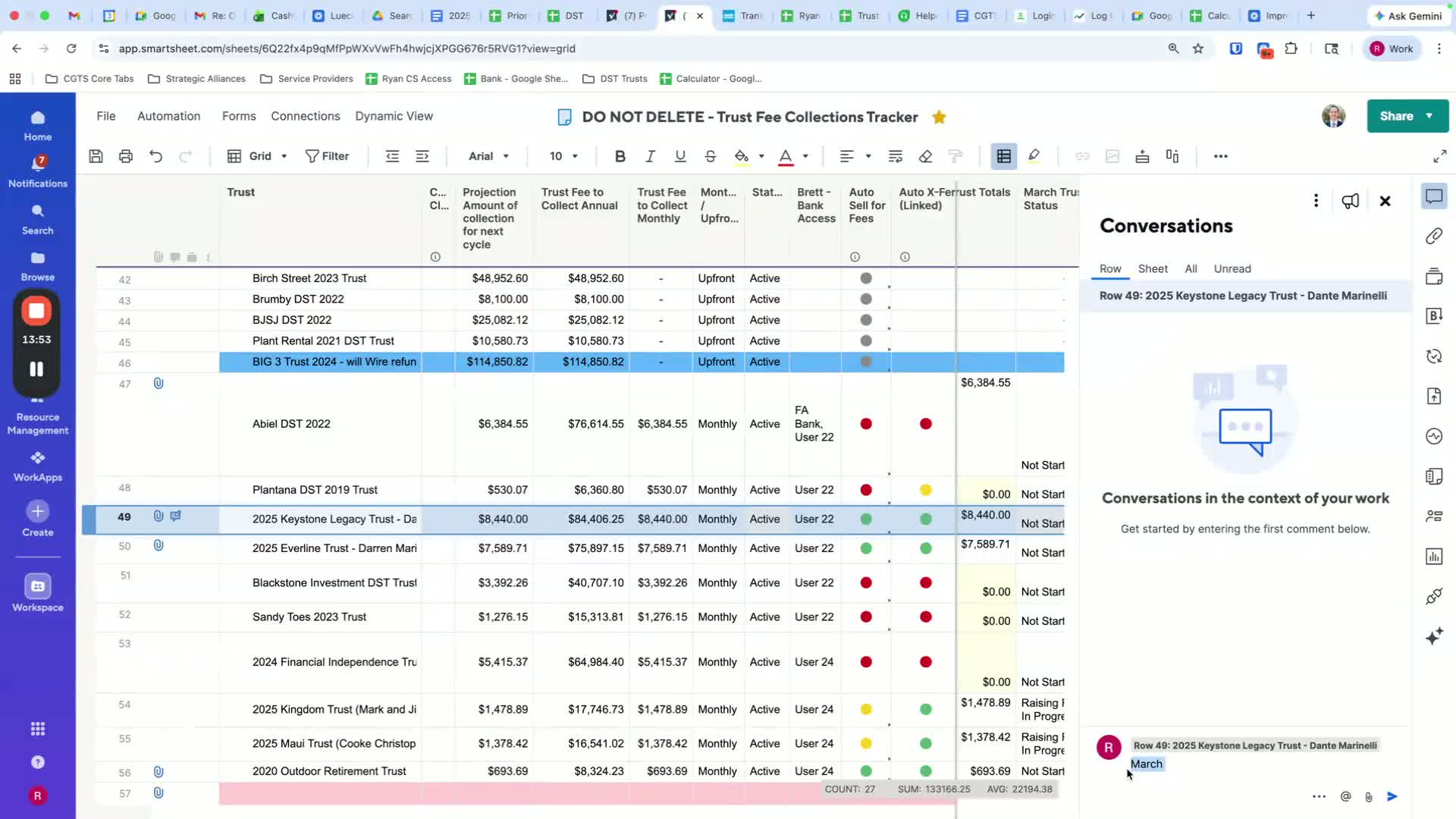Click the Save icon in toolbar
Image resolution: width=1456 pixels, height=819 pixels.
pyautogui.click(x=96, y=156)
